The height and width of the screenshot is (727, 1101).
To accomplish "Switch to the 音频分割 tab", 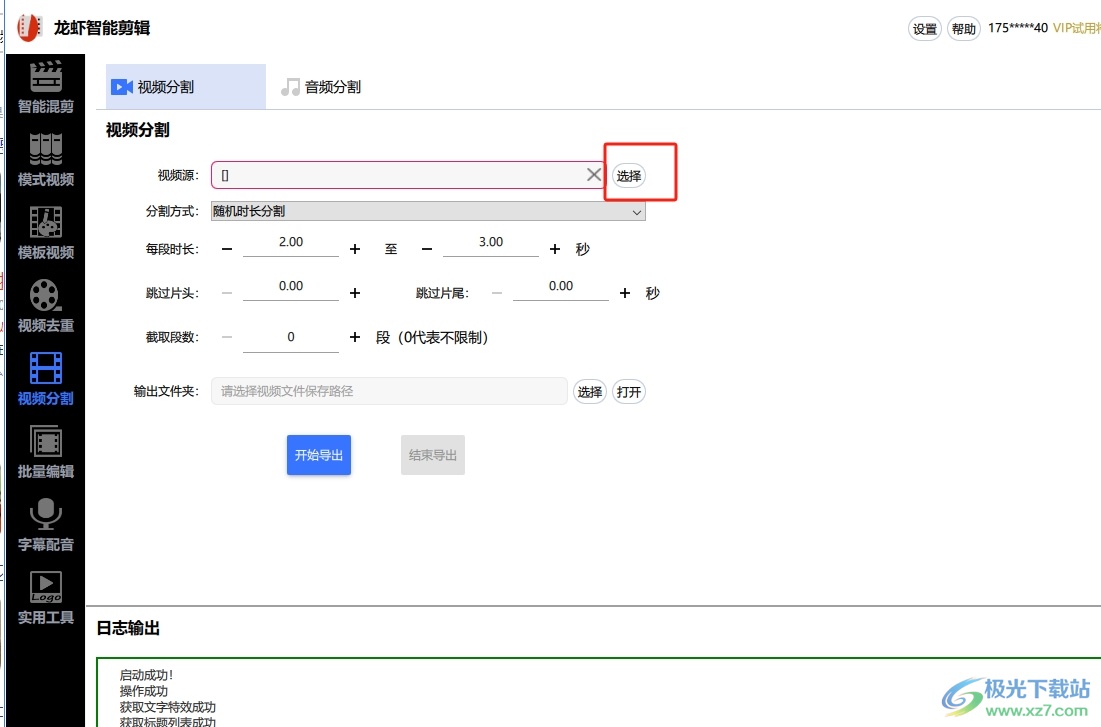I will pyautogui.click(x=321, y=87).
